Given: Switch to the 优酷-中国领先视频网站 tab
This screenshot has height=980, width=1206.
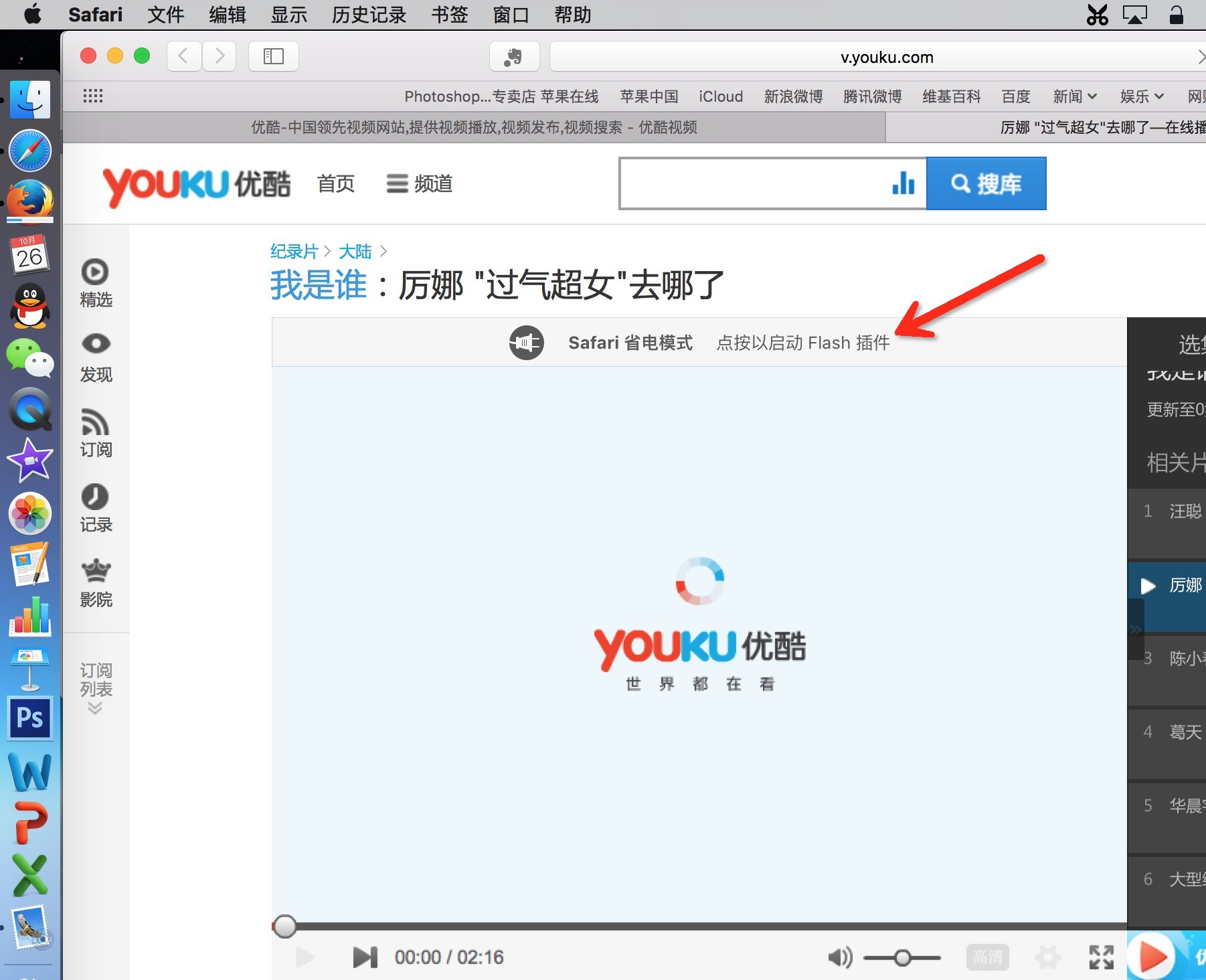Looking at the screenshot, I should (474, 127).
